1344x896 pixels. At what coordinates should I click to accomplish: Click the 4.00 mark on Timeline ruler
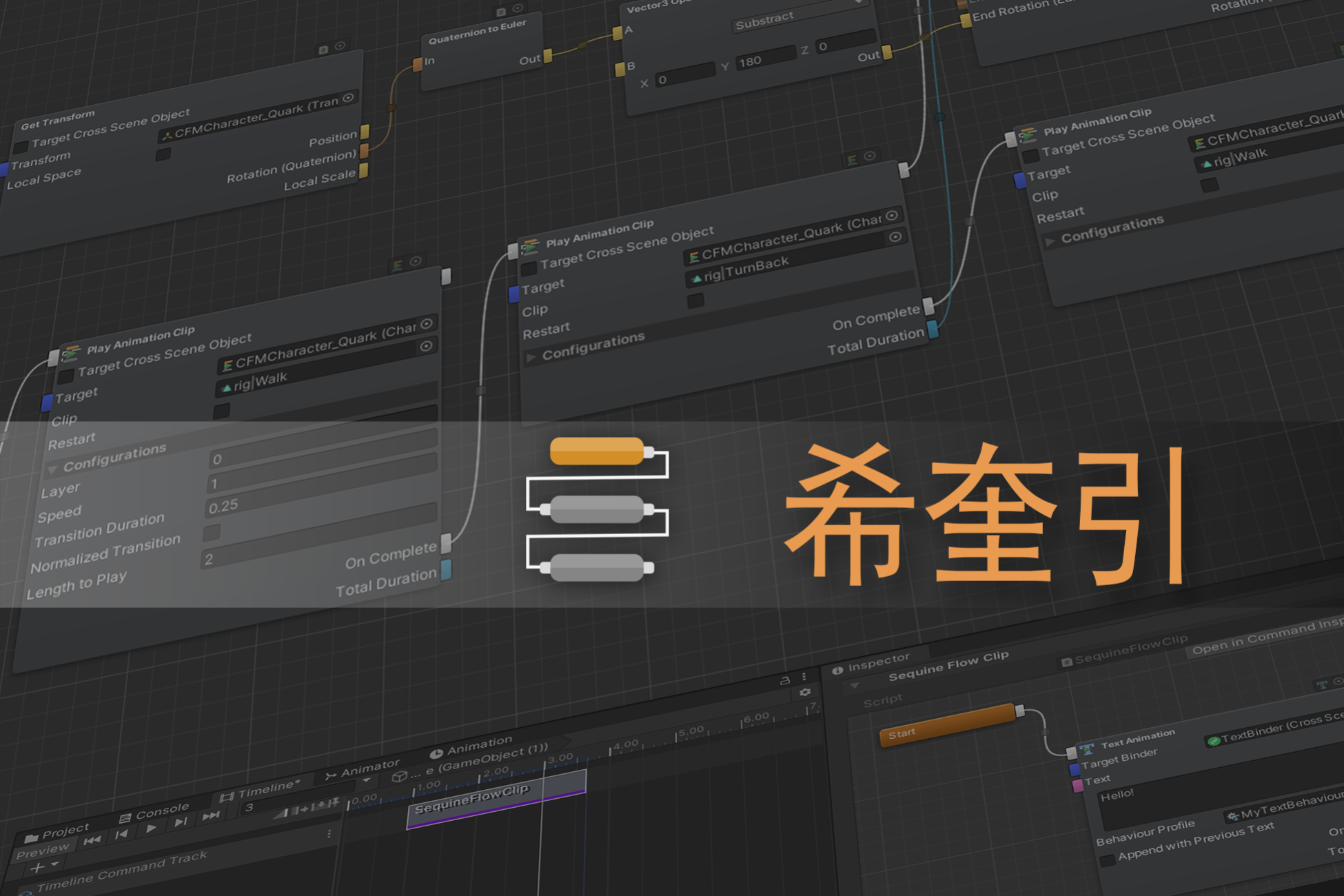(x=626, y=745)
